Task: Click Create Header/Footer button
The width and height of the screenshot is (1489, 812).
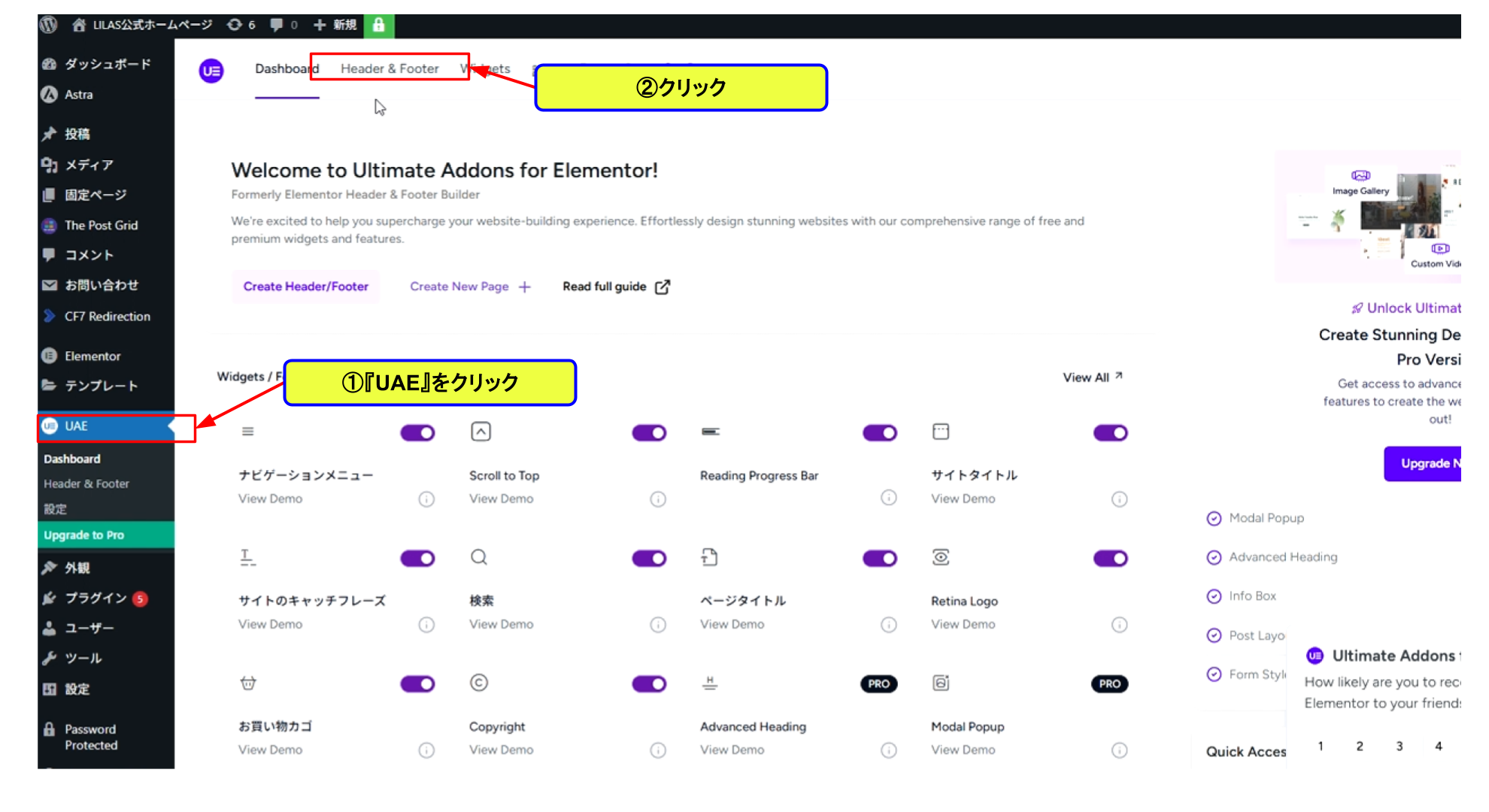Action: point(305,286)
